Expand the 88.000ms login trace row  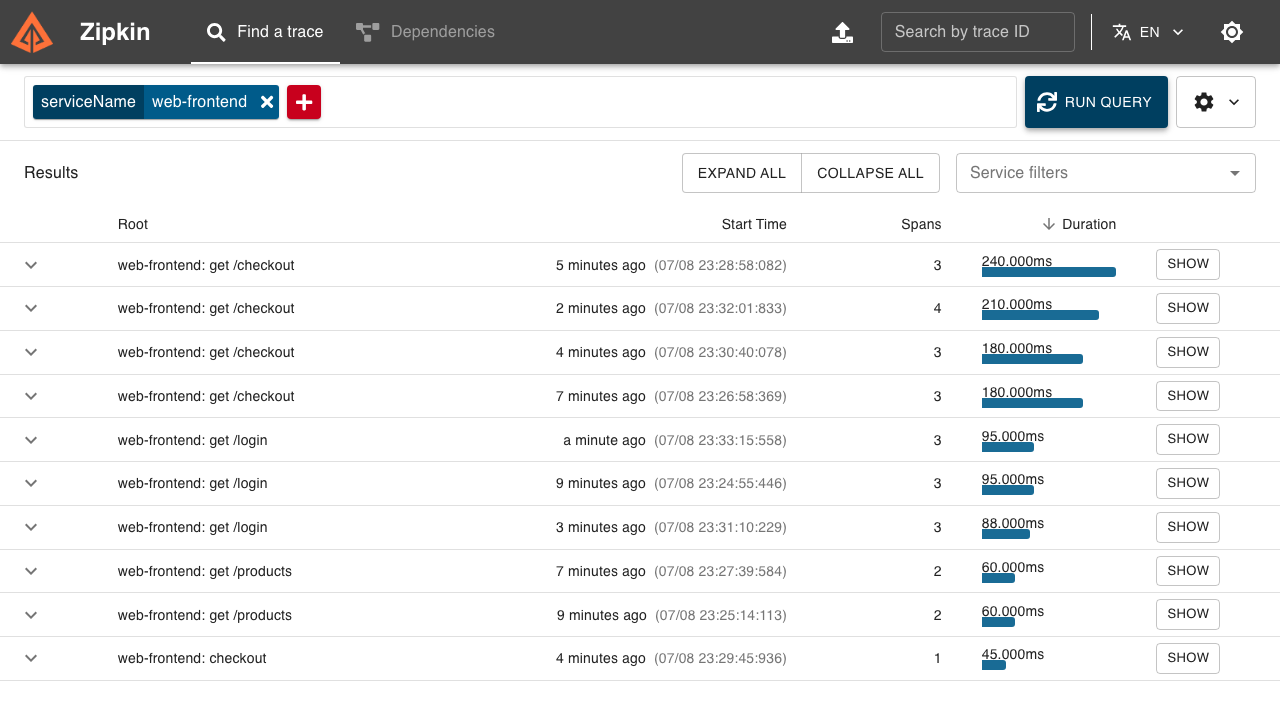point(31,527)
